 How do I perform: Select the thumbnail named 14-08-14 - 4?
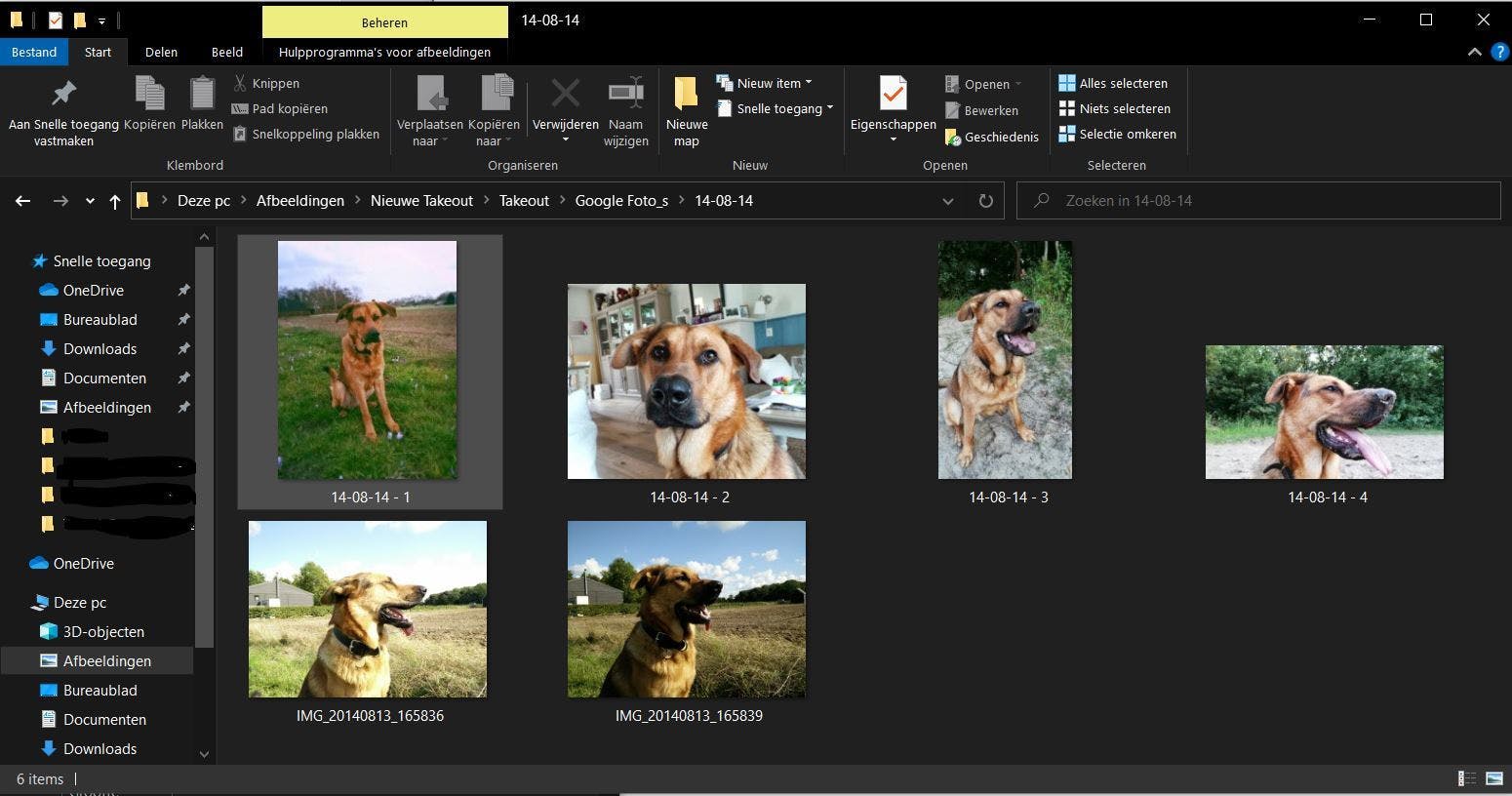[1324, 413]
